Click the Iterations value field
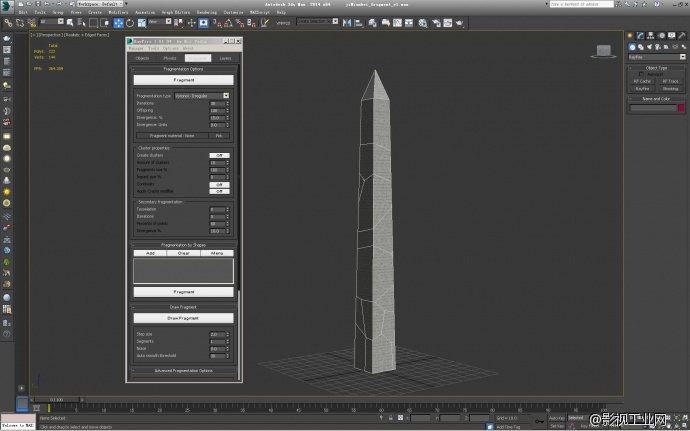Viewport: 690px width, 431px height. click(217, 103)
